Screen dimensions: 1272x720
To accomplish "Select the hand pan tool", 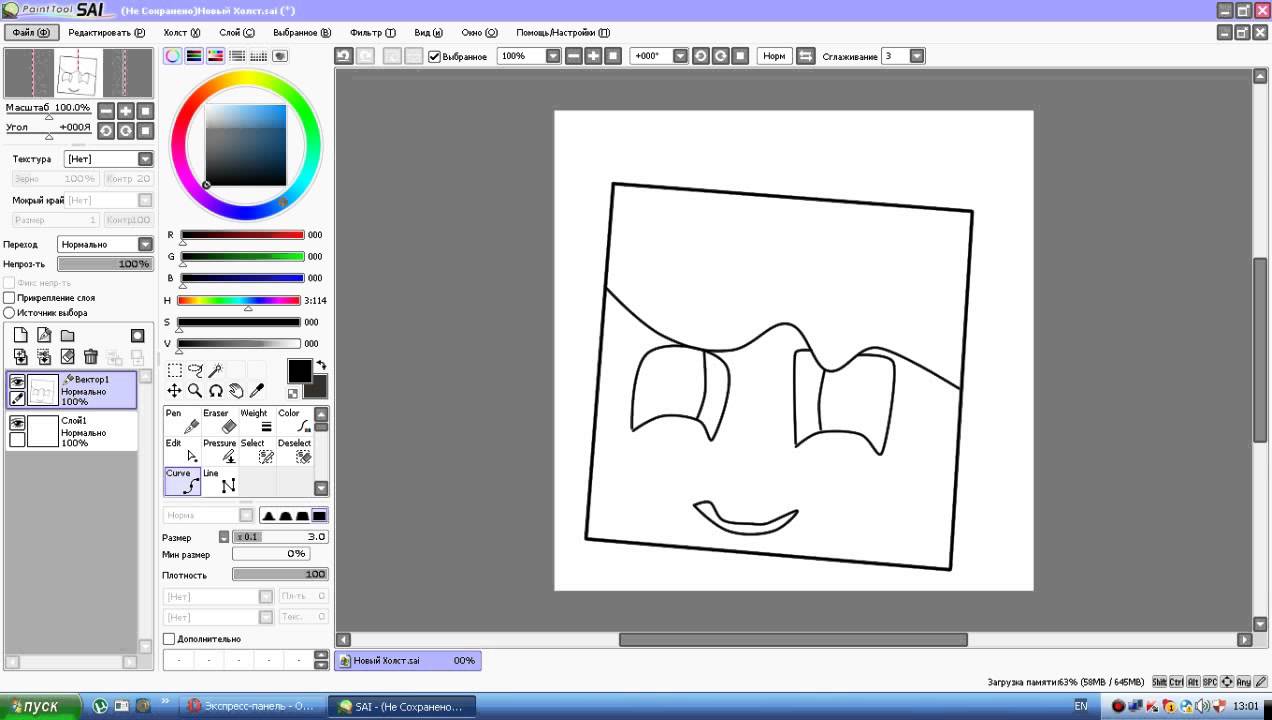I will pos(236,391).
